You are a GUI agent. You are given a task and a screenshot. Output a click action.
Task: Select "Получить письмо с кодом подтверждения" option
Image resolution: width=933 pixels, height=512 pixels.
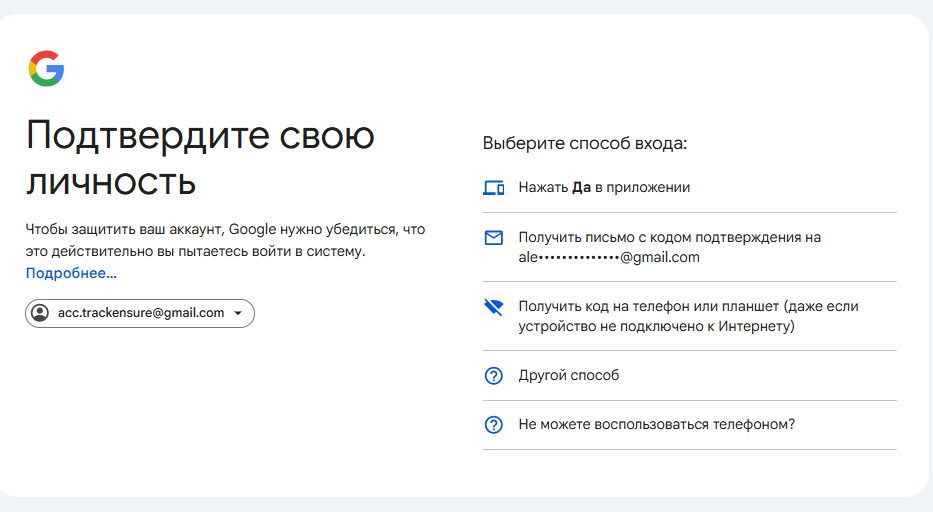tap(669, 237)
